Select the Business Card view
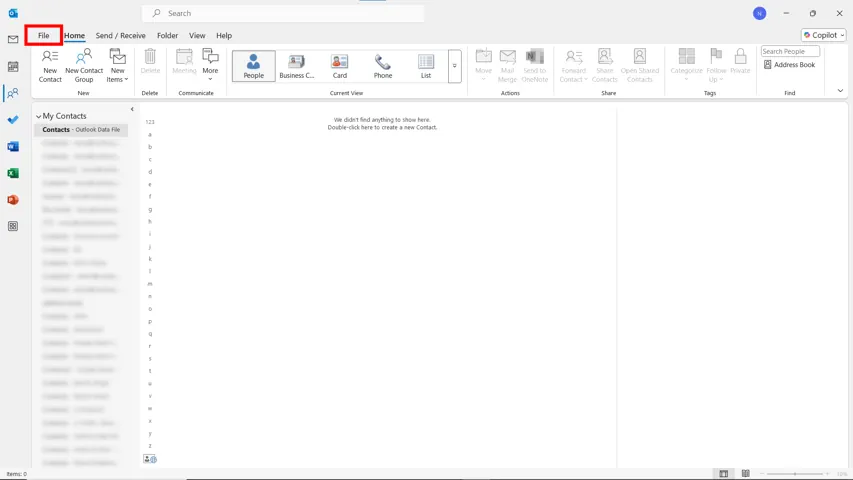853x480 pixels. tap(296, 66)
